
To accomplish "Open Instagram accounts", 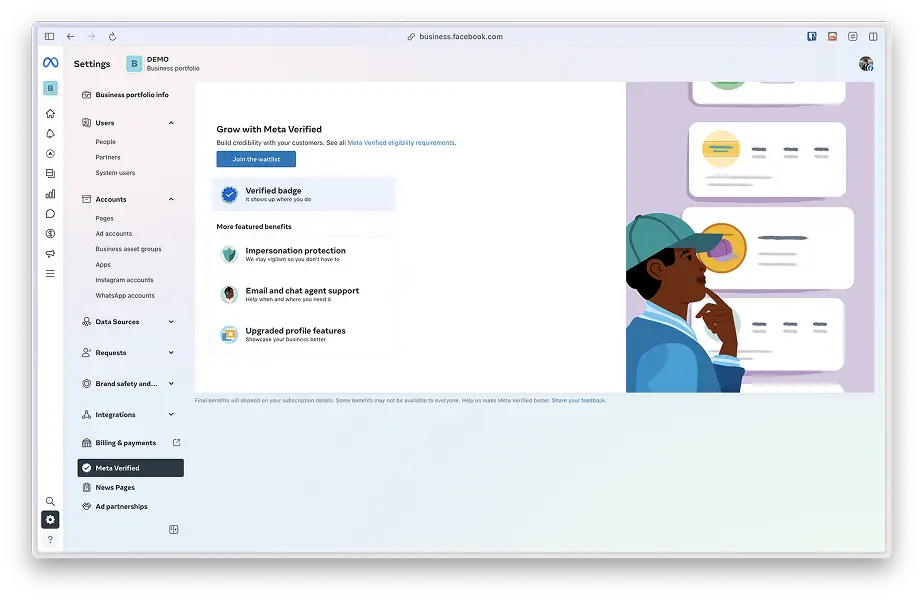I will [124, 280].
